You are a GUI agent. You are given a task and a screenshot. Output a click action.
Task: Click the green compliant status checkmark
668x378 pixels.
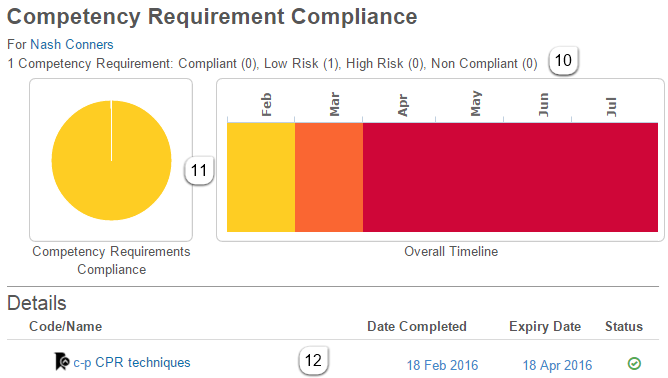coord(634,364)
